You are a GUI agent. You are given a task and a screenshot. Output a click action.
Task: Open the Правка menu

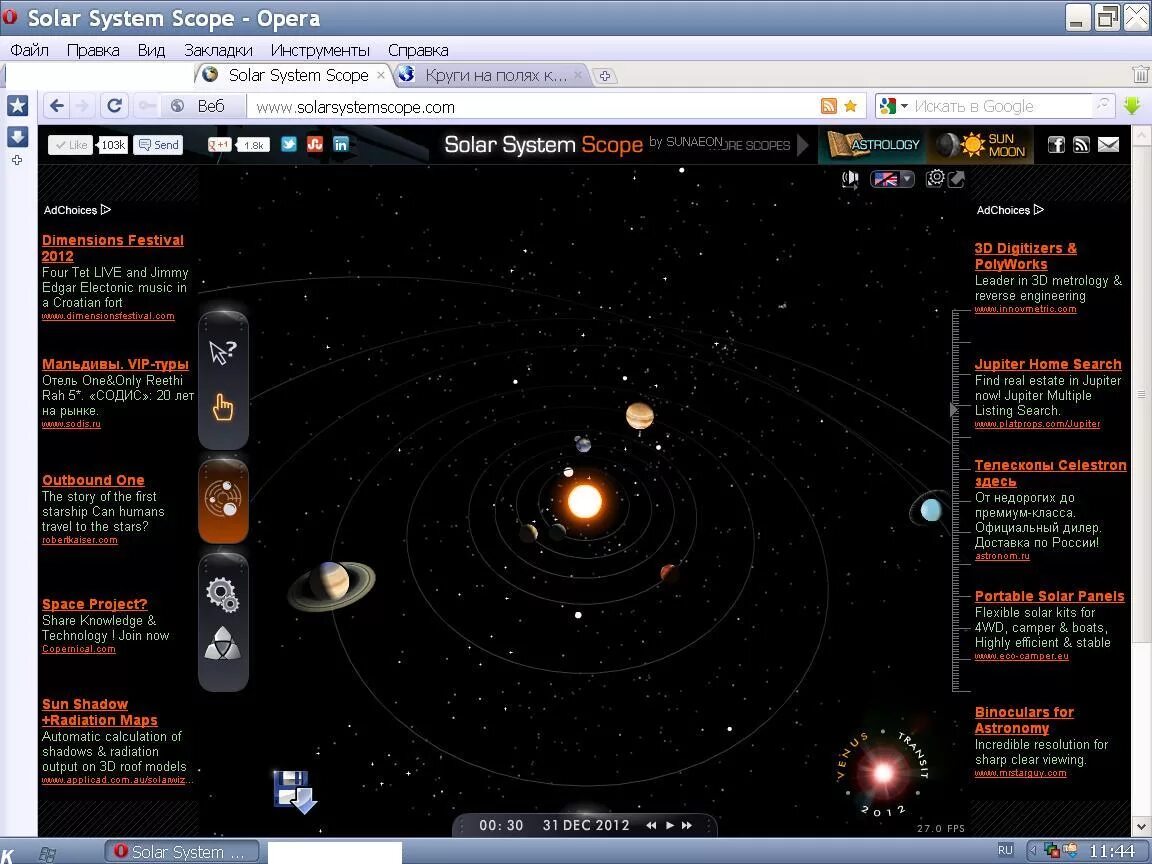coord(93,50)
